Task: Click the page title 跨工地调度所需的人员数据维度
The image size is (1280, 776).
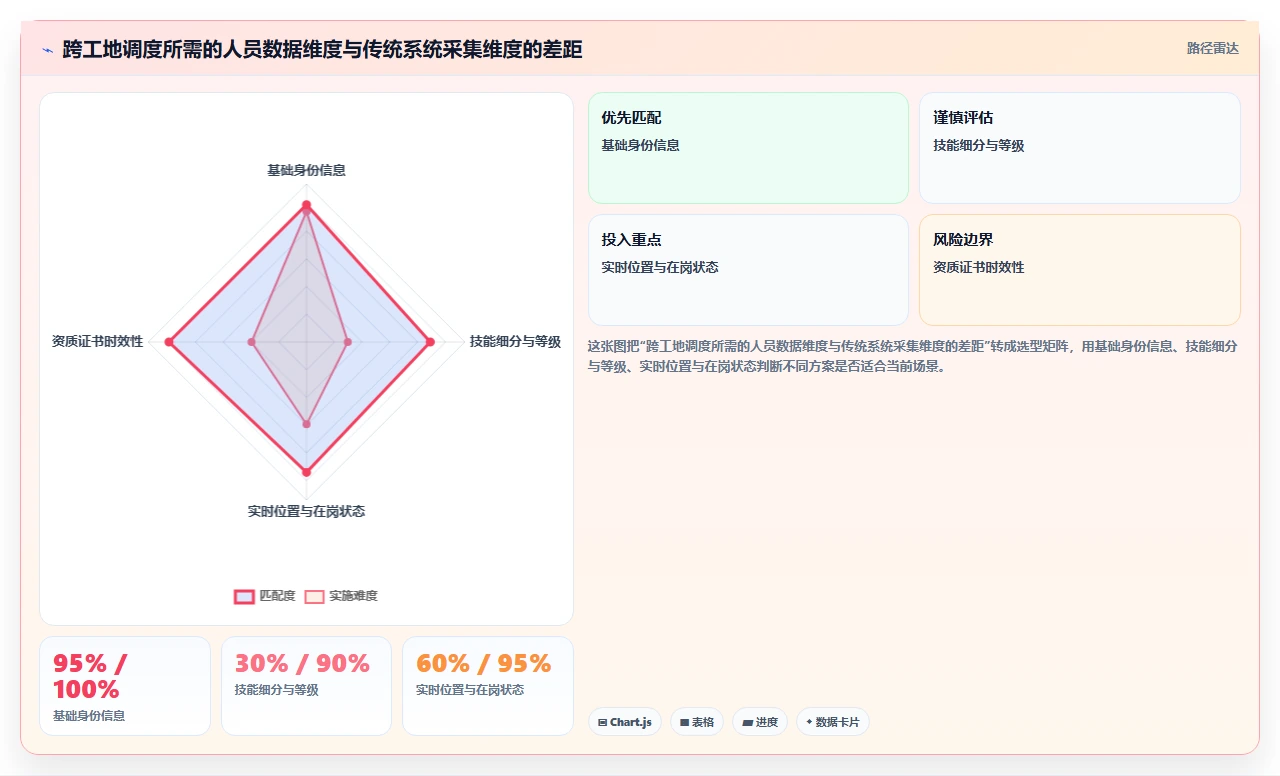Action: pos(322,50)
